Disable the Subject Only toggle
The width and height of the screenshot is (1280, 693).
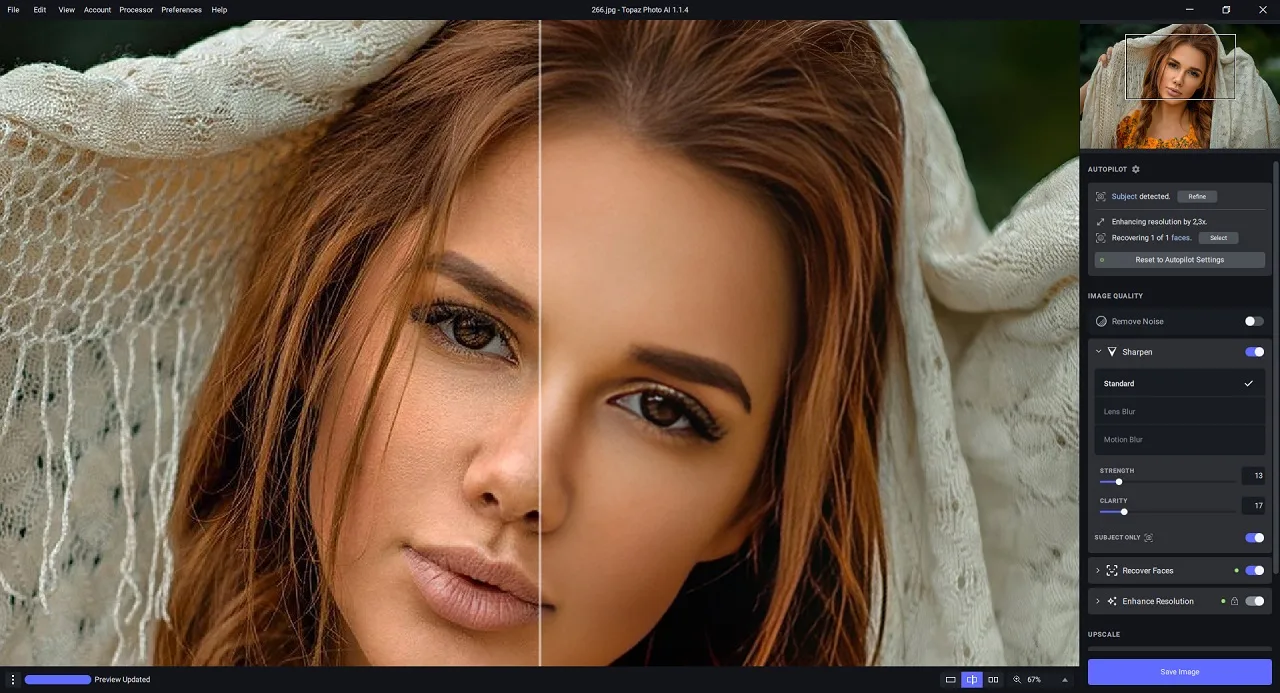(x=1254, y=538)
